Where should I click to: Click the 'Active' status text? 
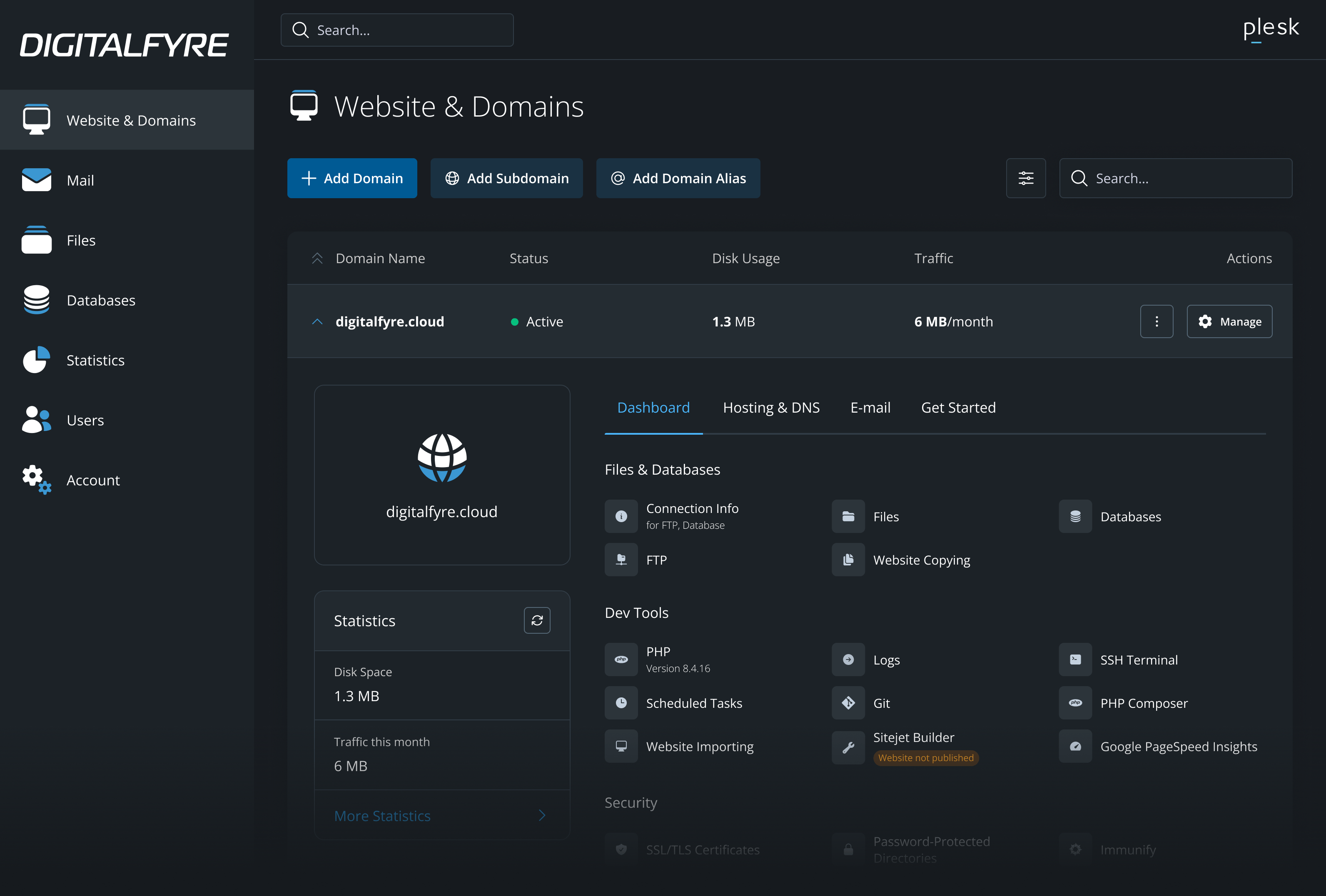coord(544,322)
